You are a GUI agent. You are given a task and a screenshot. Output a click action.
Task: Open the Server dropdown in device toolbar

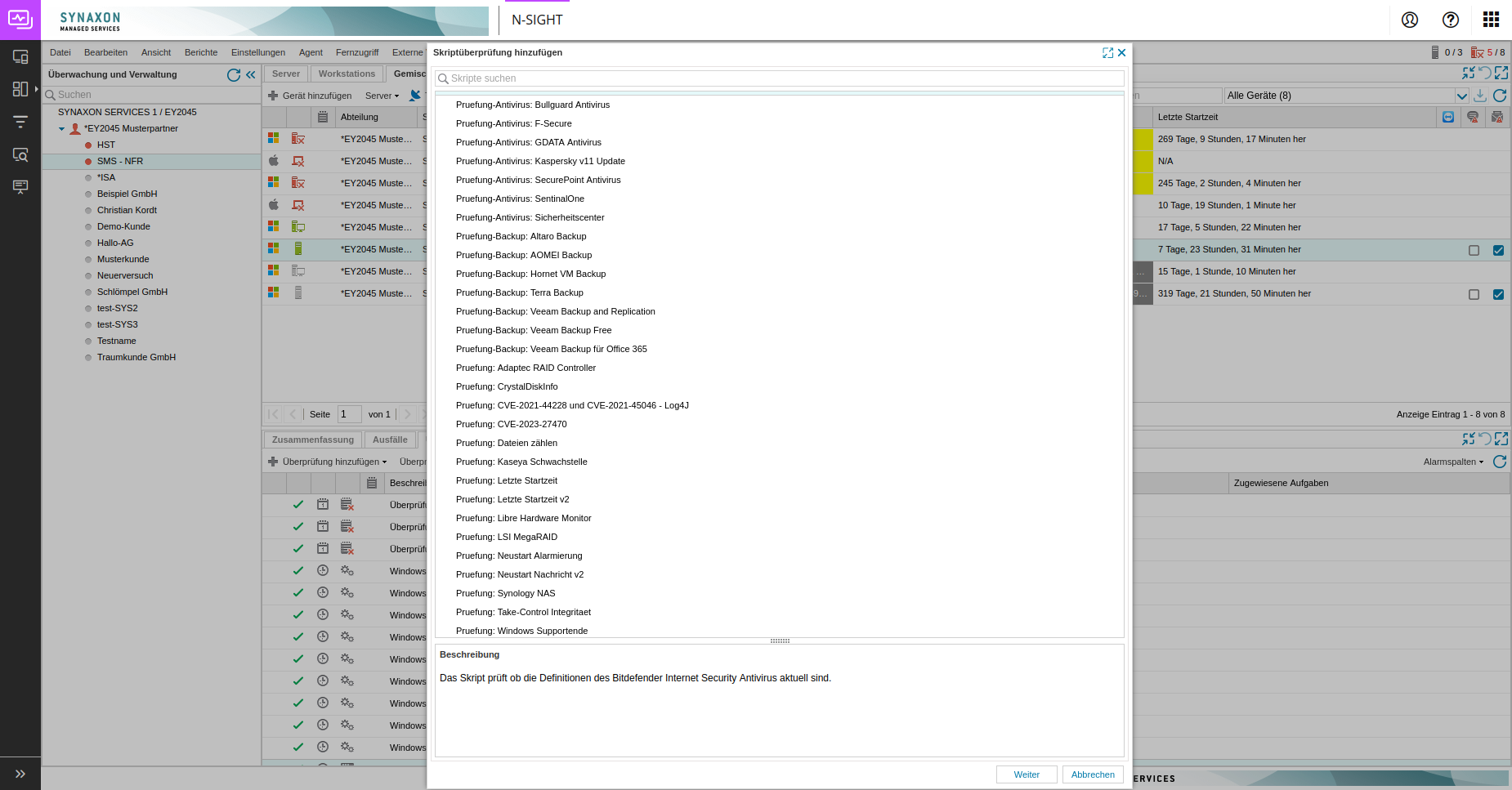click(382, 96)
